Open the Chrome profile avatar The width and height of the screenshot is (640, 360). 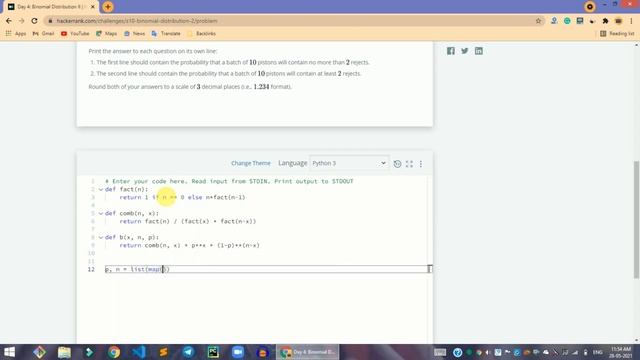coord(618,21)
